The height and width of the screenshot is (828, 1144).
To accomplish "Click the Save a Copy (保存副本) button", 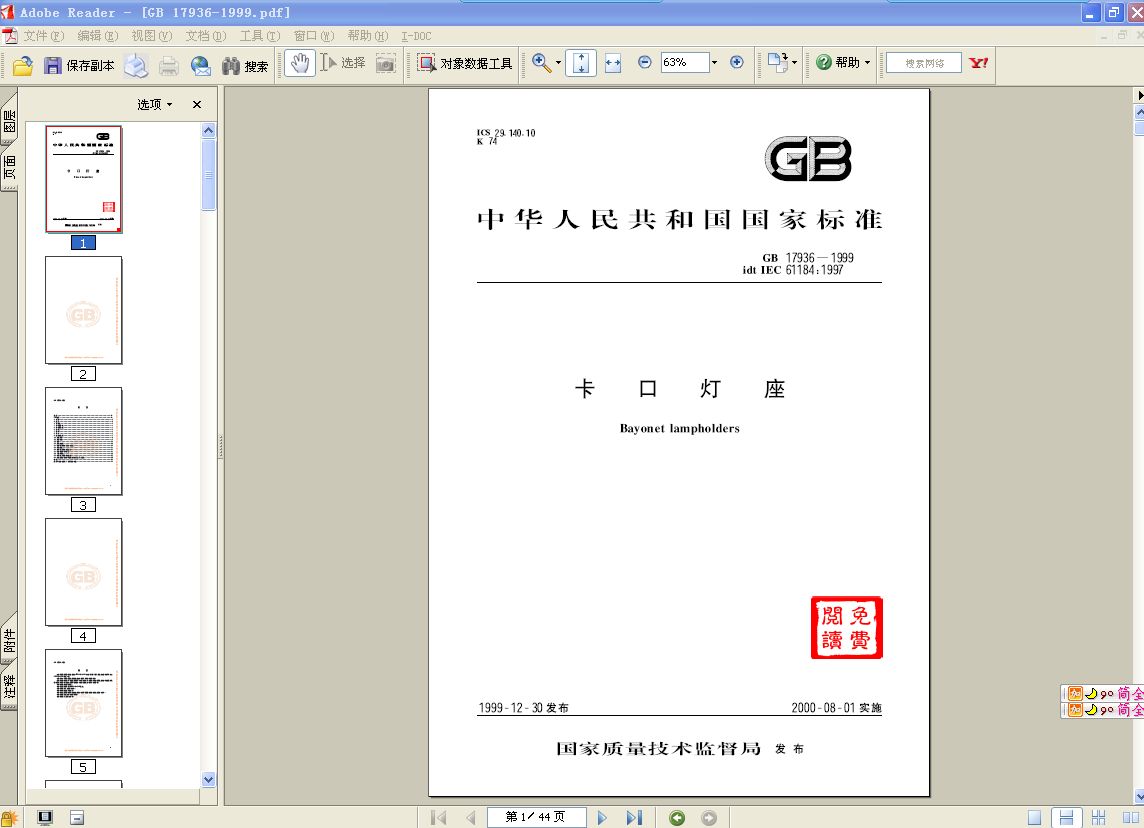I will click(79, 65).
